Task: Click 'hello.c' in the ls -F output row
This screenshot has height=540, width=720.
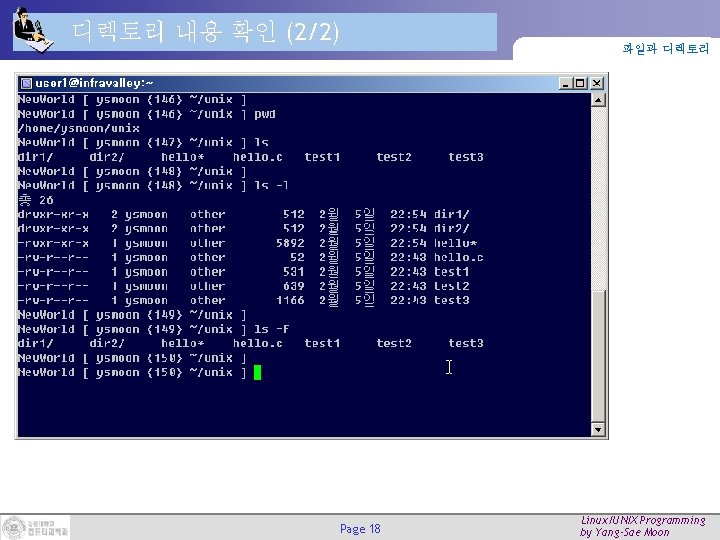Action: 258,343
